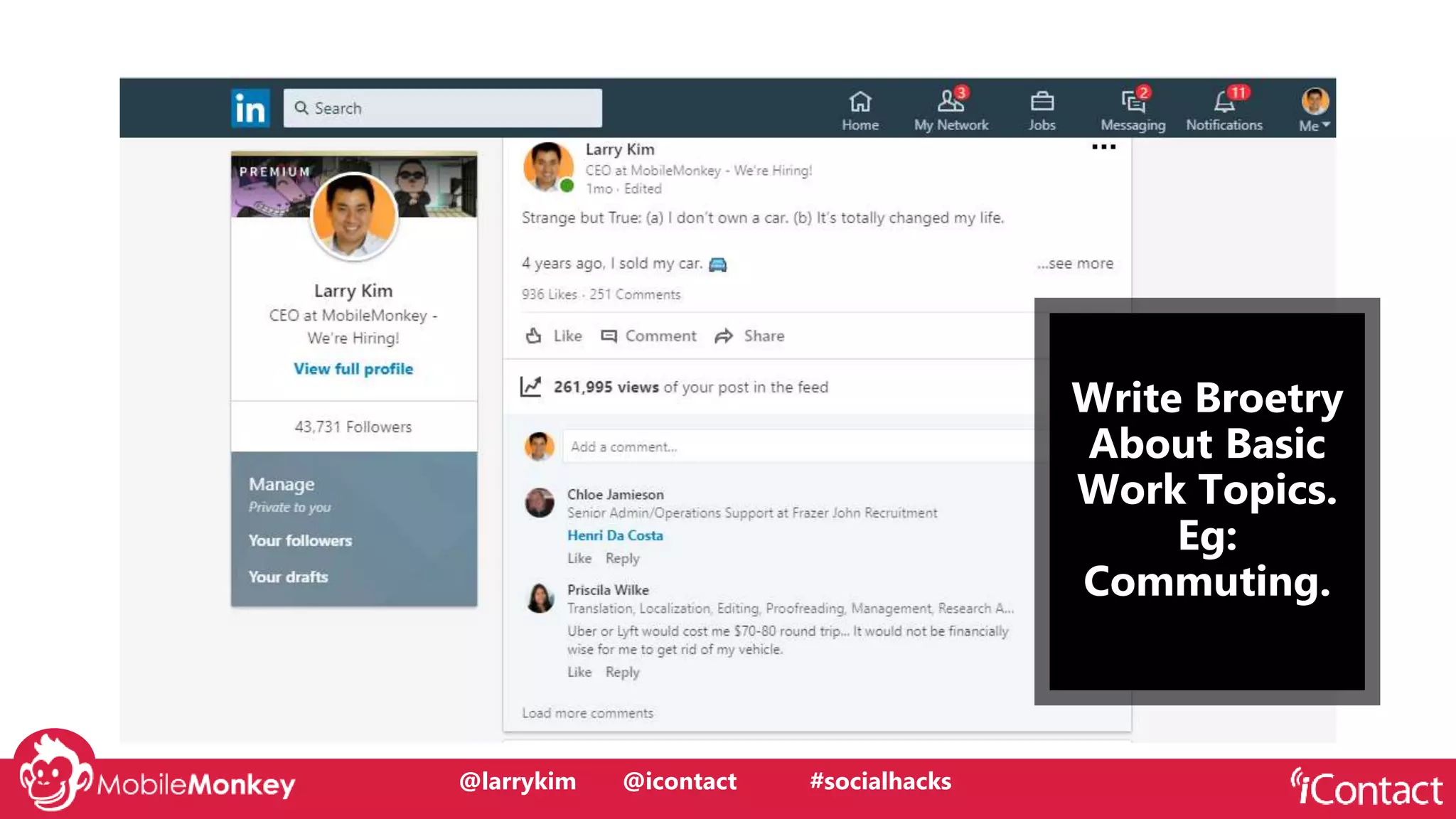Click the Messaging badge 2
The image size is (1456, 819).
tap(1143, 92)
